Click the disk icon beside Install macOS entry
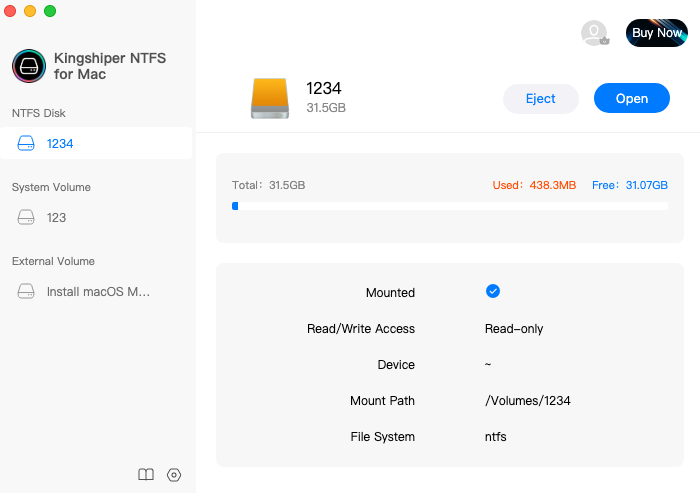Image resolution: width=700 pixels, height=493 pixels. click(26, 292)
